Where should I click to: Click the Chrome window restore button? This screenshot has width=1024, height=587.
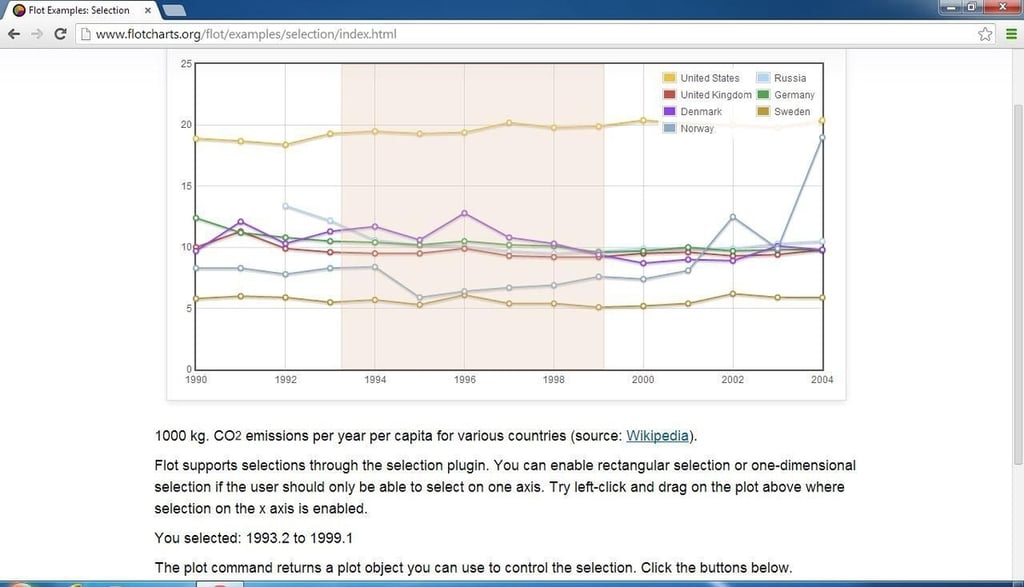click(x=971, y=7)
